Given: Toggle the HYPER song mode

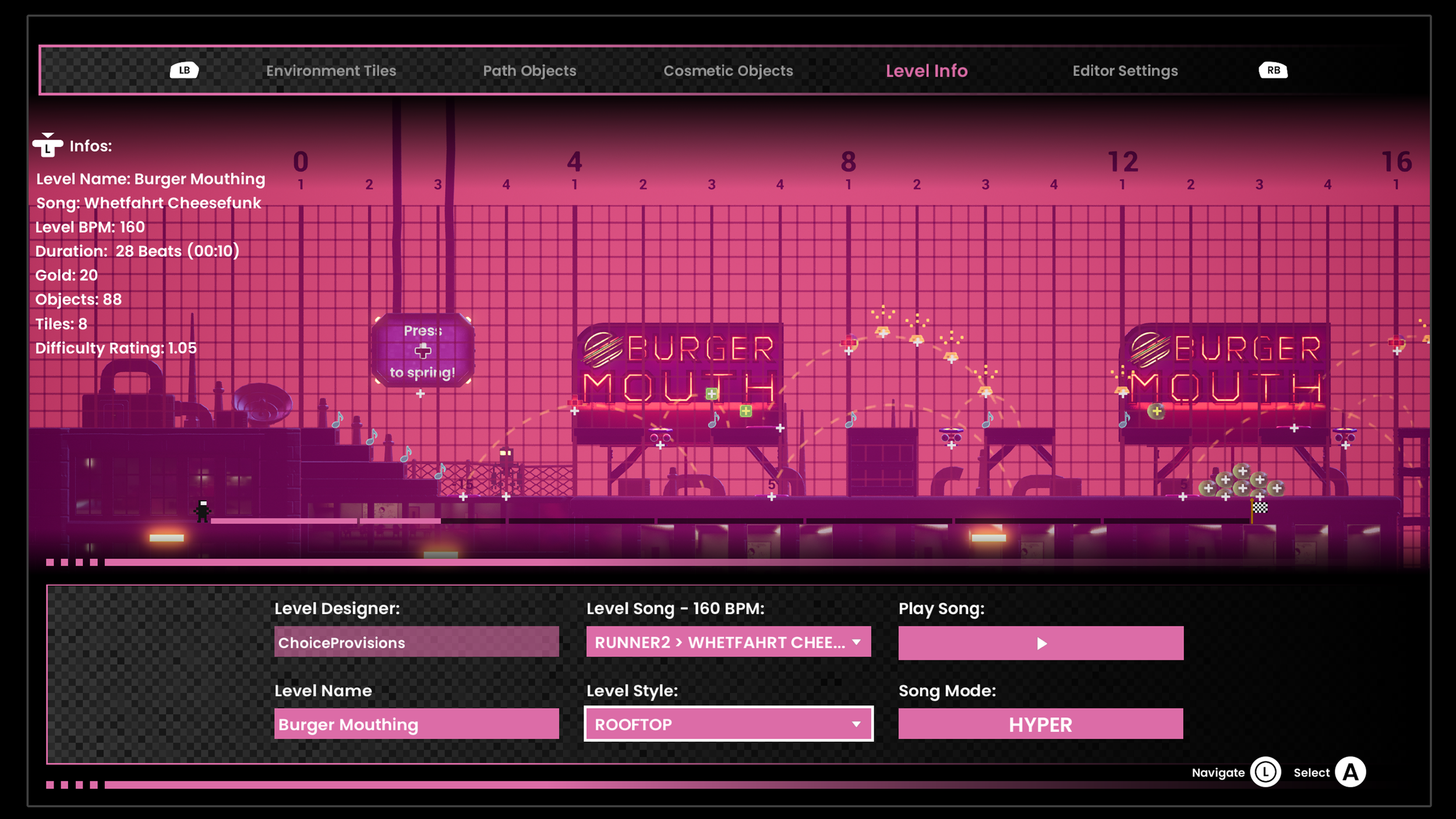Looking at the screenshot, I should coord(1040,724).
